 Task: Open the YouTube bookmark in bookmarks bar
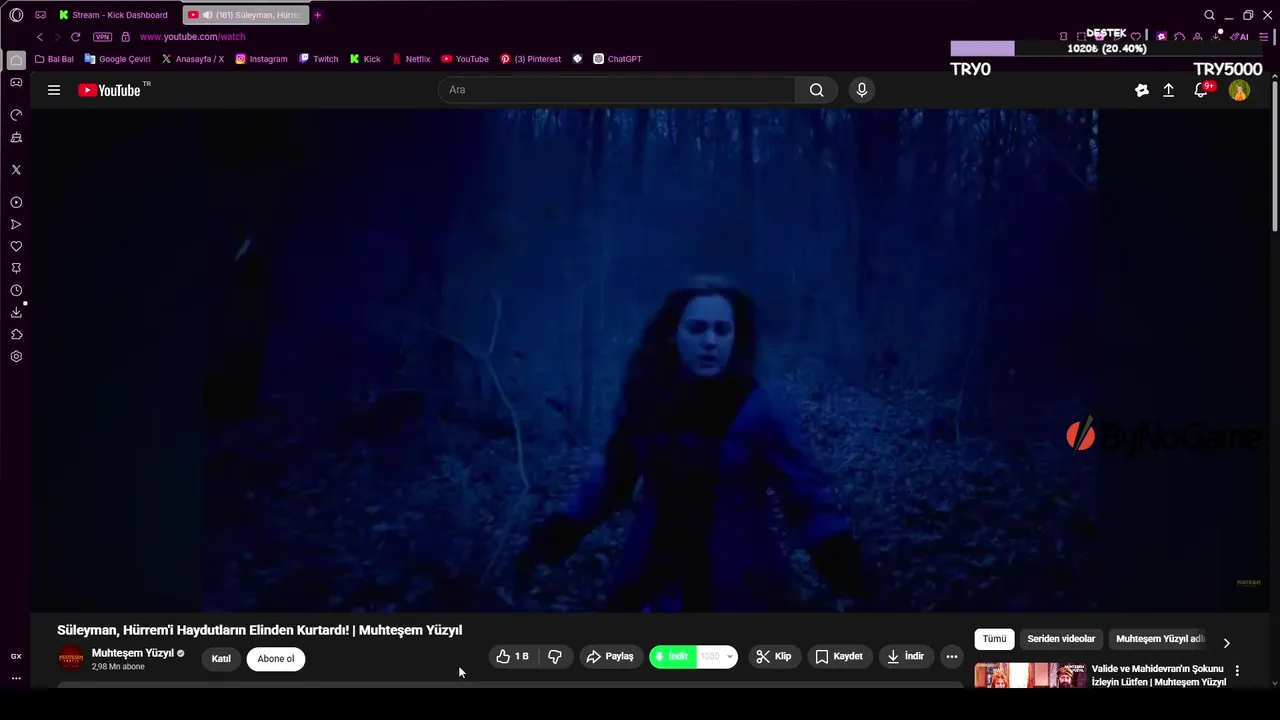[x=465, y=59]
